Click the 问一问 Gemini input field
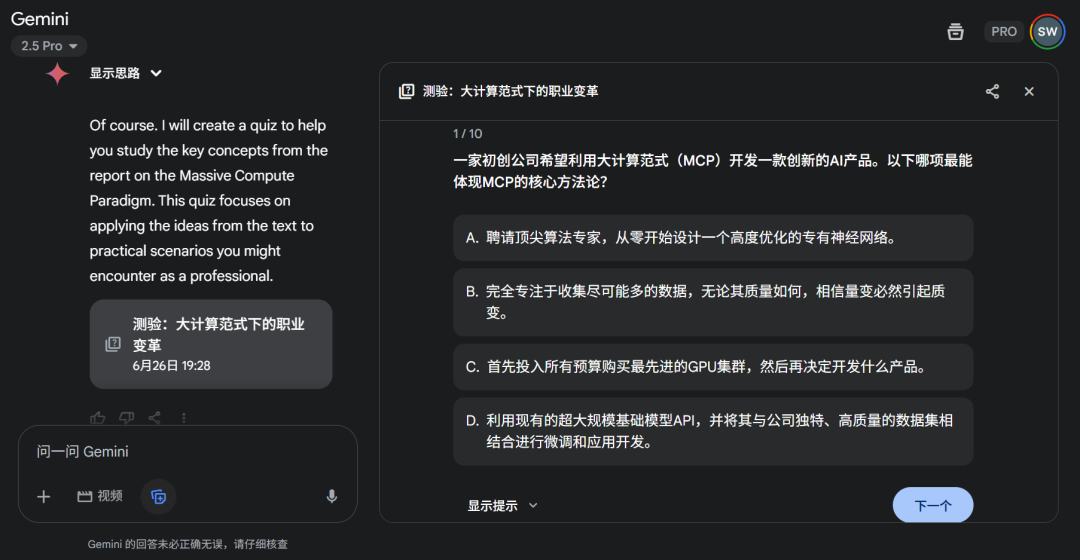 click(x=187, y=452)
